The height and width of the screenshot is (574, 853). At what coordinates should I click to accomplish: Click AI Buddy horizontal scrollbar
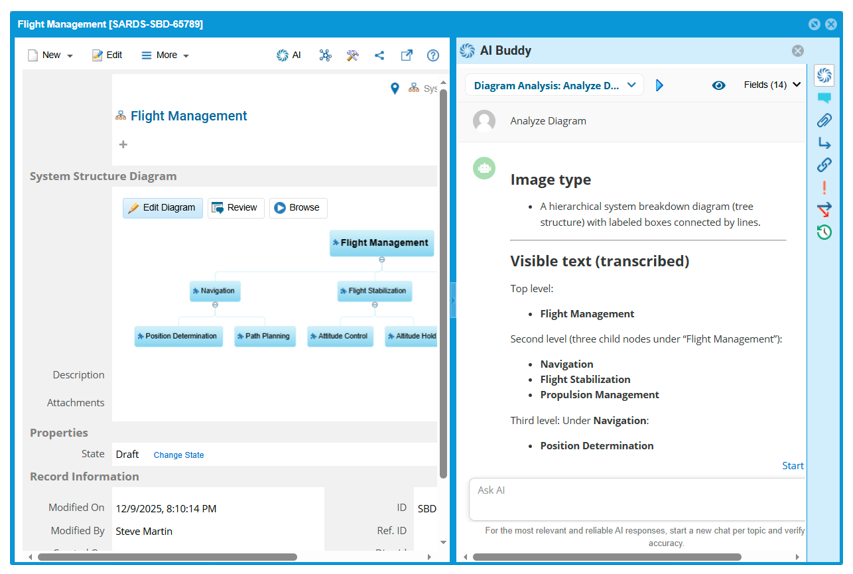607,557
